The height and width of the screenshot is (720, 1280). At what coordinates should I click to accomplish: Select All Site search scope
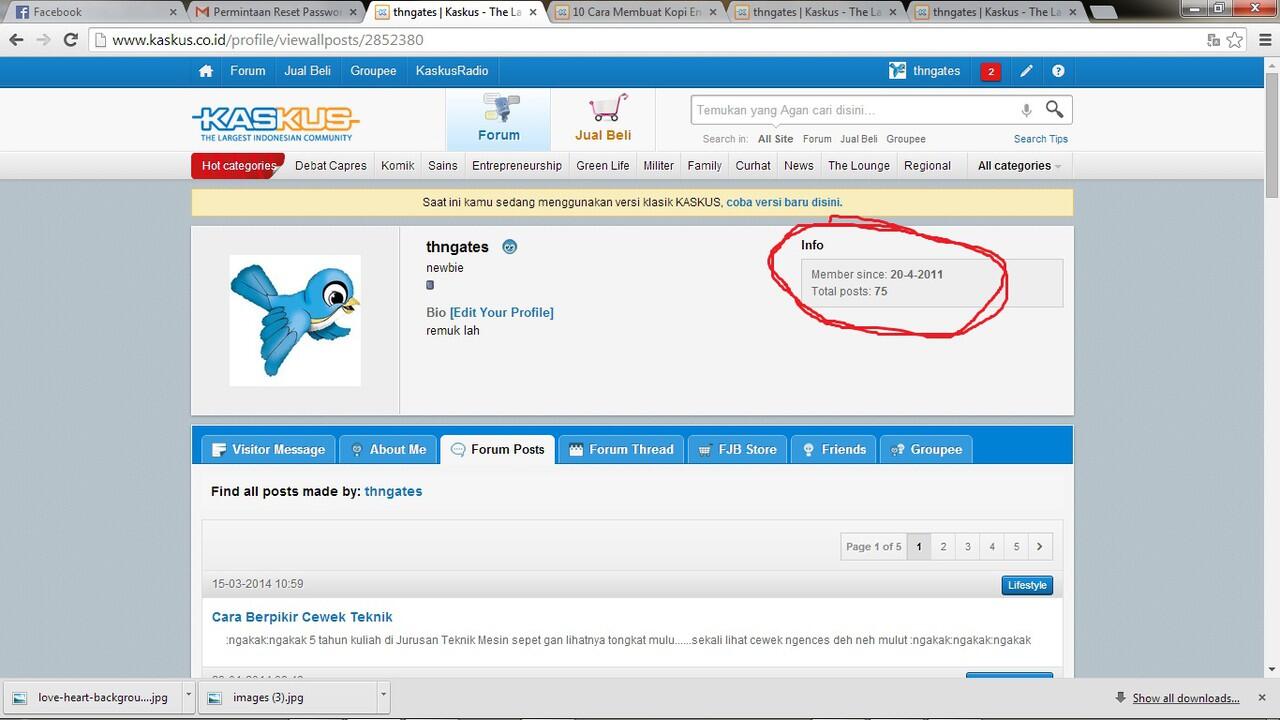(x=775, y=139)
